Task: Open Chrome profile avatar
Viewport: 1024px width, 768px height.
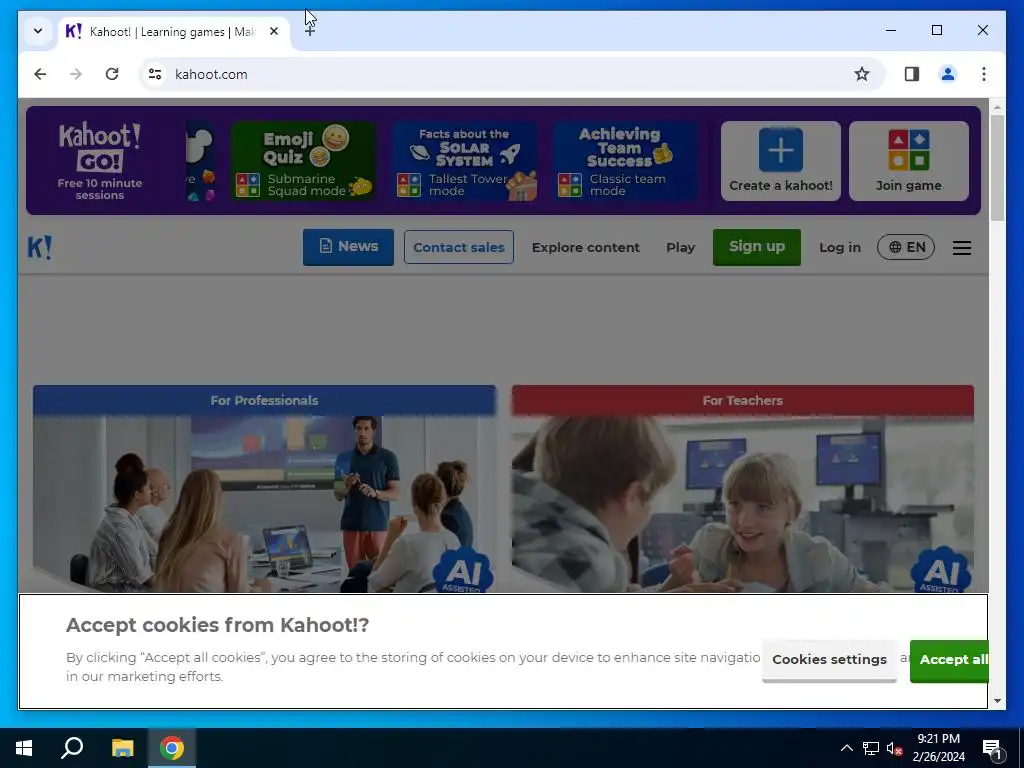Action: (x=948, y=74)
